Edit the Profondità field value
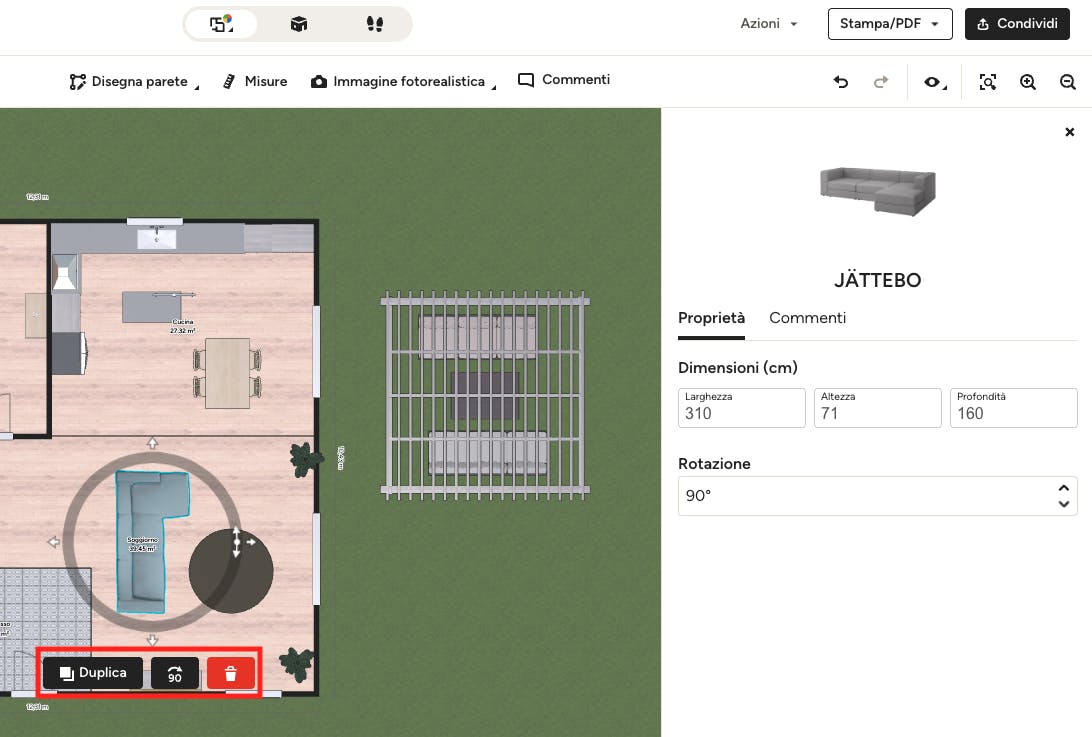Screen dimensions: 1092x737 click(x=1013, y=408)
